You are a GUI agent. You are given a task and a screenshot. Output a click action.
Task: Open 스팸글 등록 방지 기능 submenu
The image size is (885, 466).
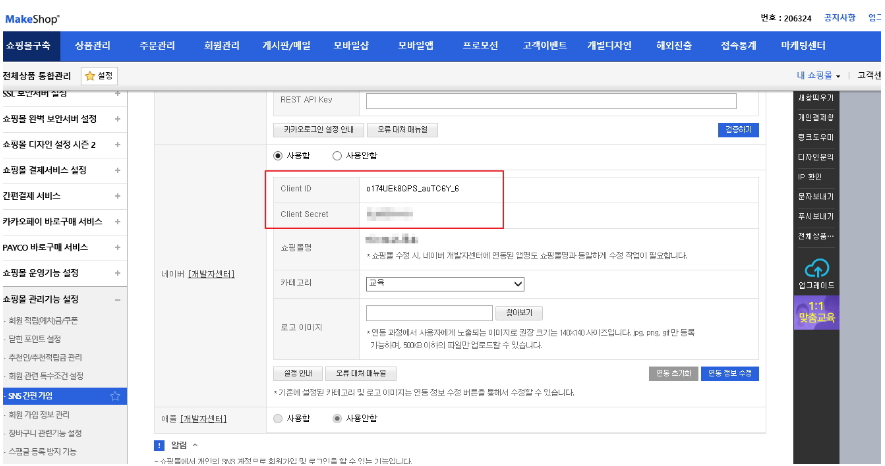pyautogui.click(x=42, y=451)
